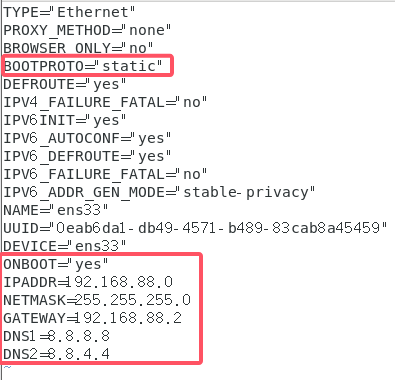Click the IPV4_FAILURE_FATAL="no" line
This screenshot has height=380, width=395.
coord(105,102)
